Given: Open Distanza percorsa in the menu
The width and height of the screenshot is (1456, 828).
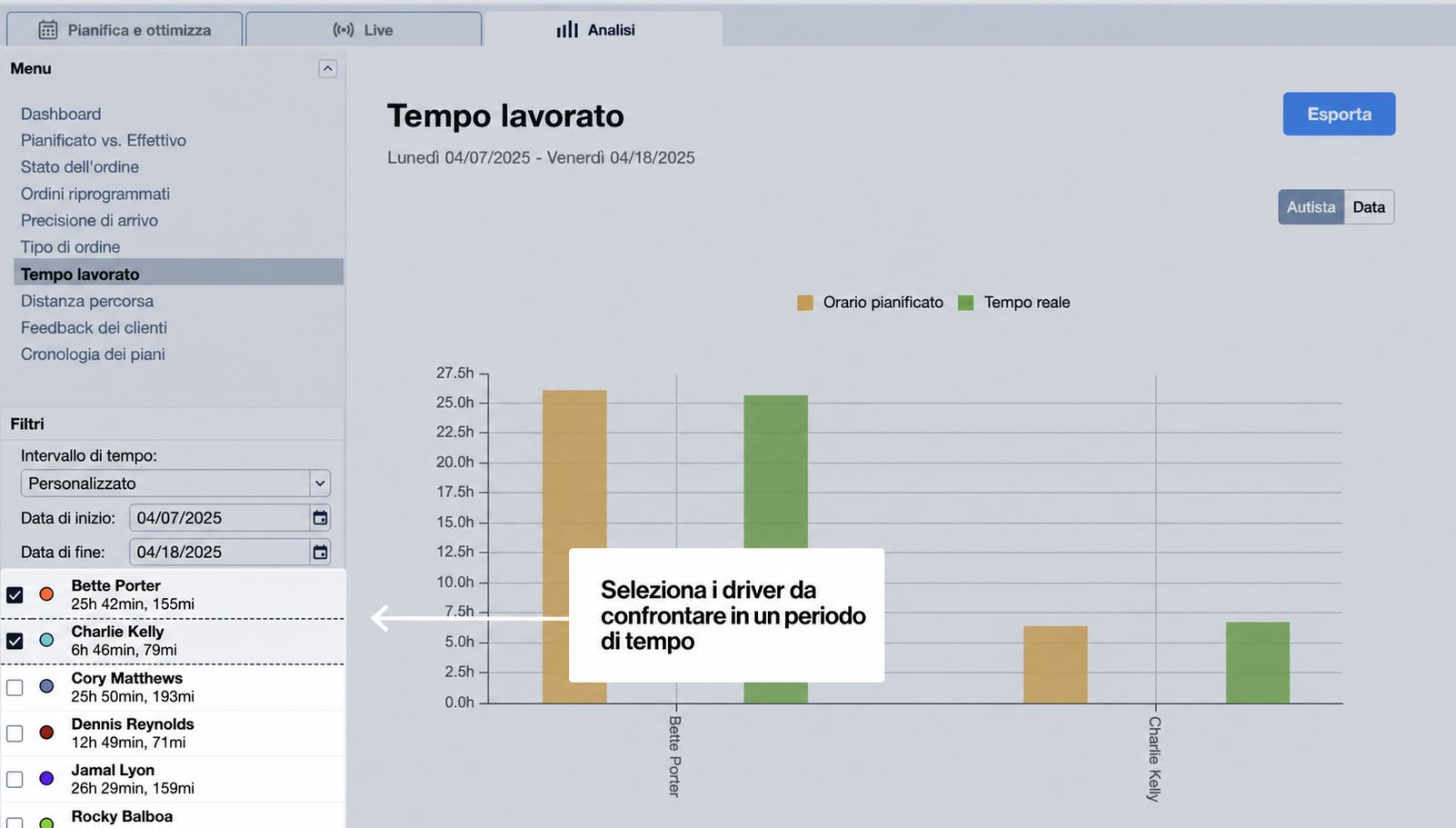Looking at the screenshot, I should (x=87, y=301).
